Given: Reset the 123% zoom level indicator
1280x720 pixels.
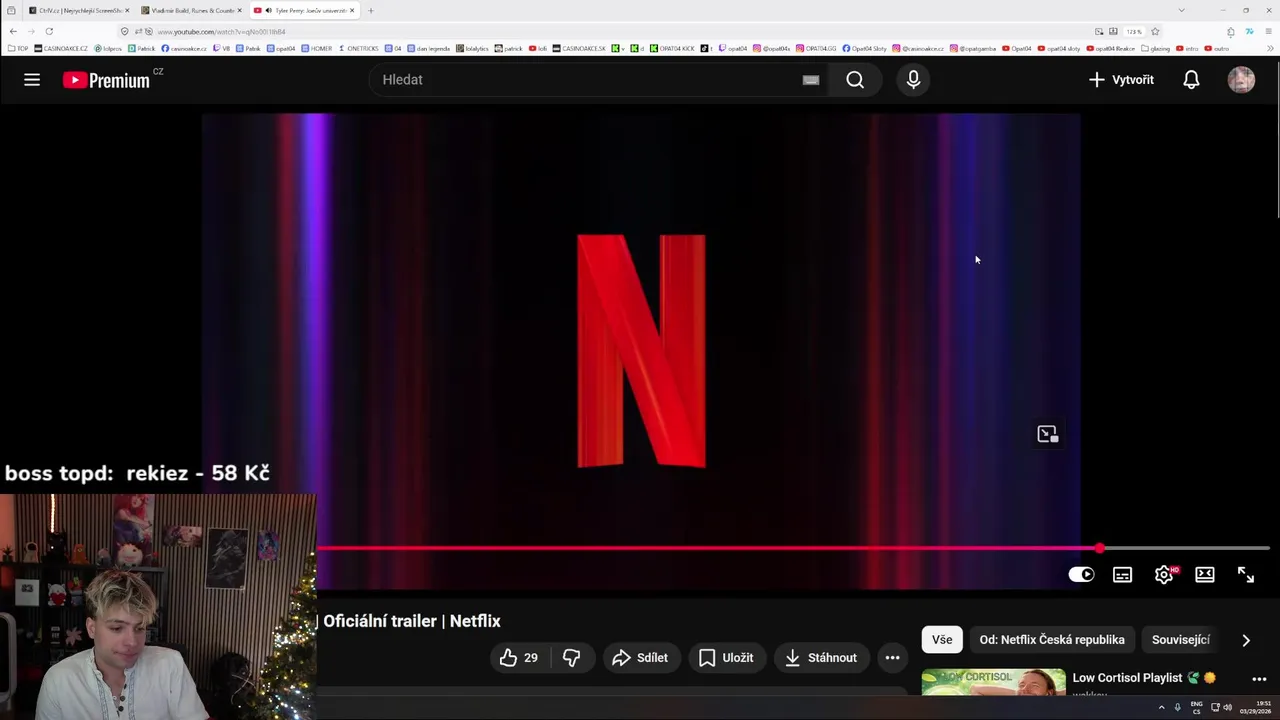Looking at the screenshot, I should pos(1134,31).
